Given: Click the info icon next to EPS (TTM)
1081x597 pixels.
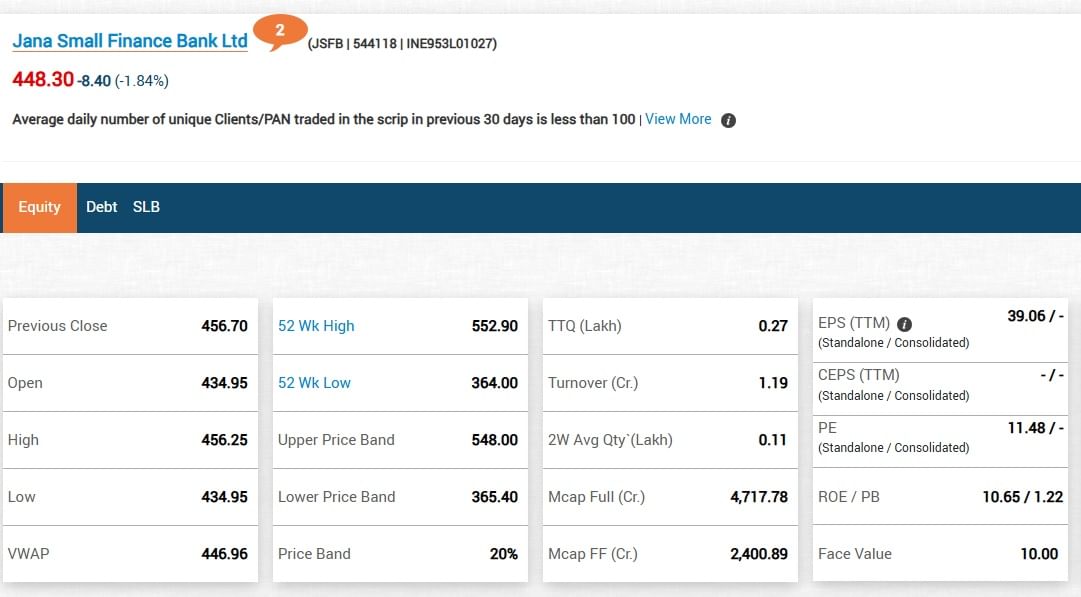Looking at the screenshot, I should pos(904,324).
